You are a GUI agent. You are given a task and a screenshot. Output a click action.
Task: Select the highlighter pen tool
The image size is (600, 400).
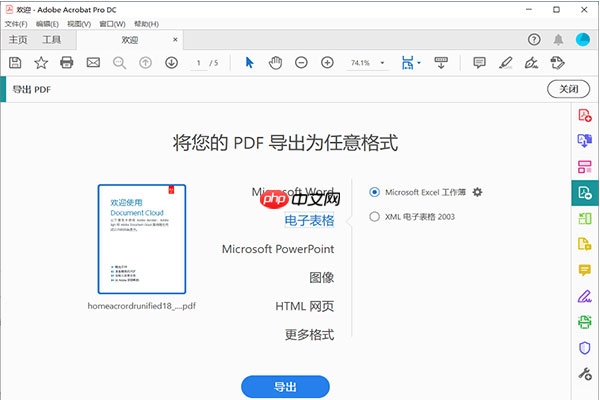[505, 62]
